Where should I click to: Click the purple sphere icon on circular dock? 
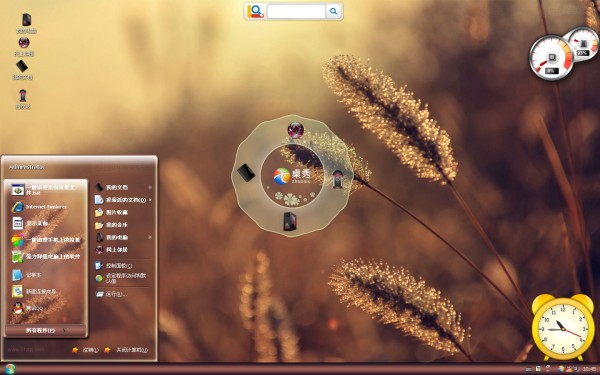[295, 130]
